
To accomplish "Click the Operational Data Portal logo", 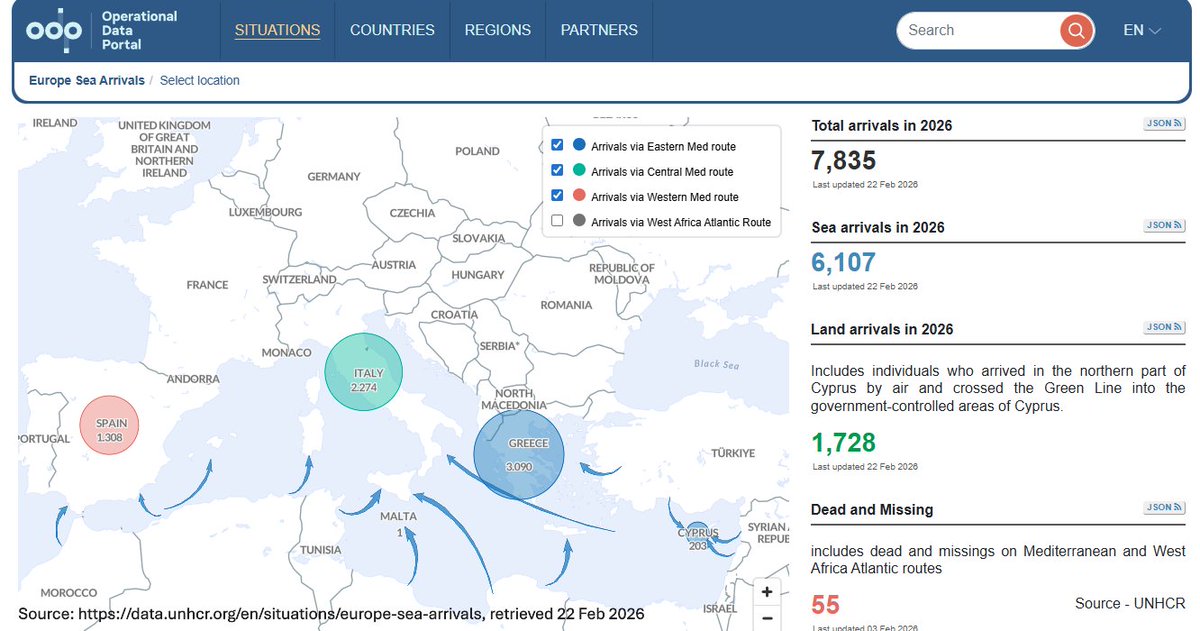I will point(102,31).
